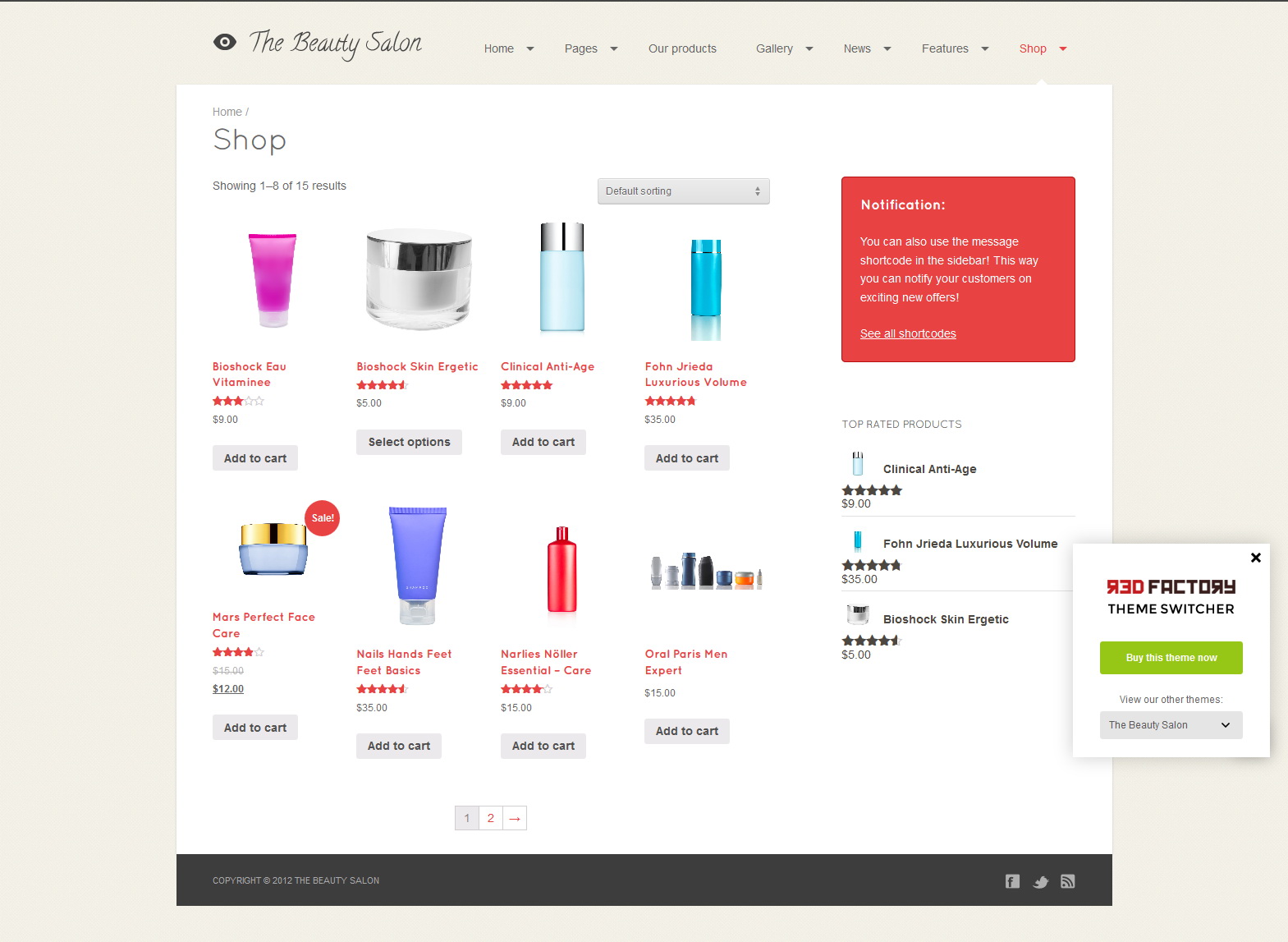Open Our products menu item

click(x=682, y=48)
